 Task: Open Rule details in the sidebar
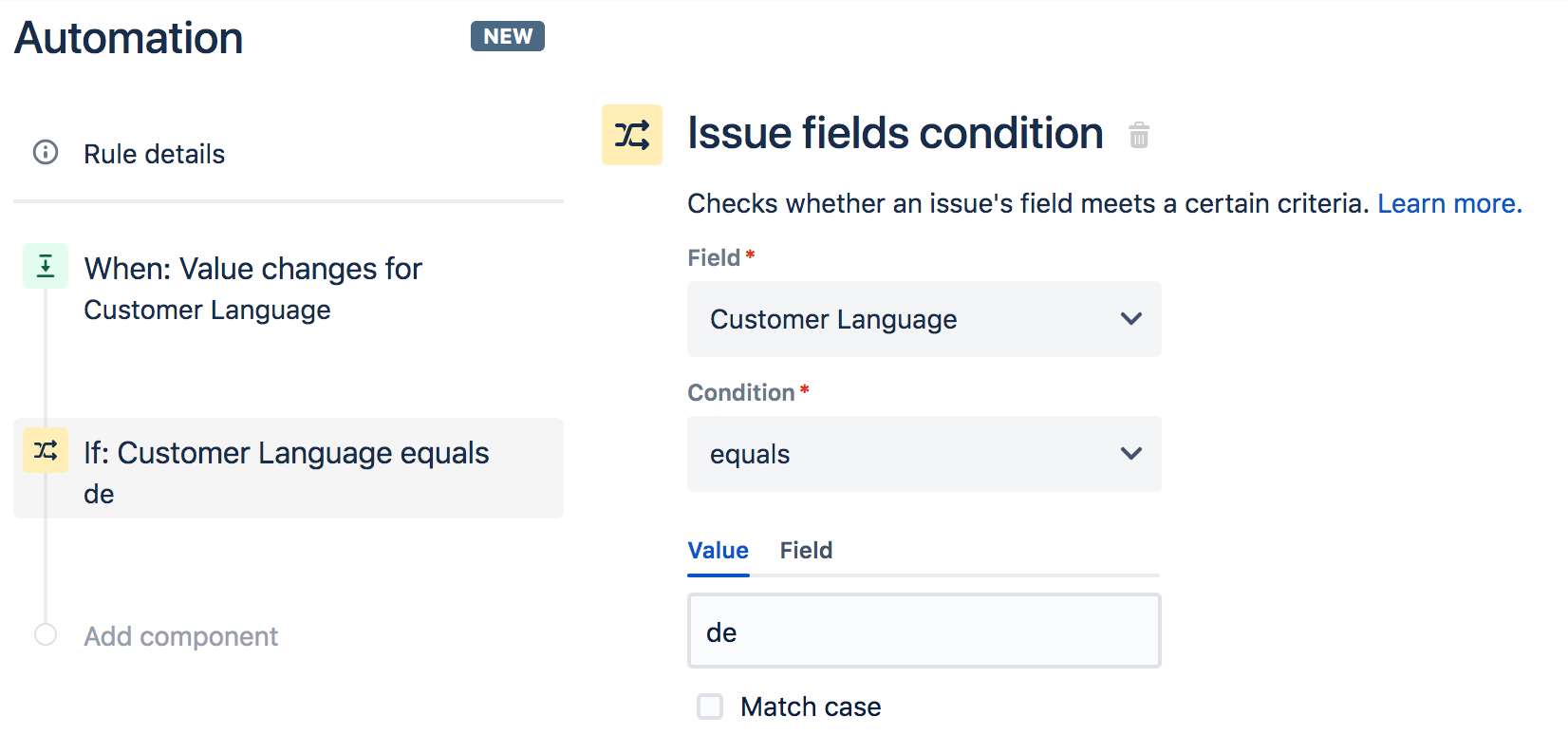pos(154,154)
